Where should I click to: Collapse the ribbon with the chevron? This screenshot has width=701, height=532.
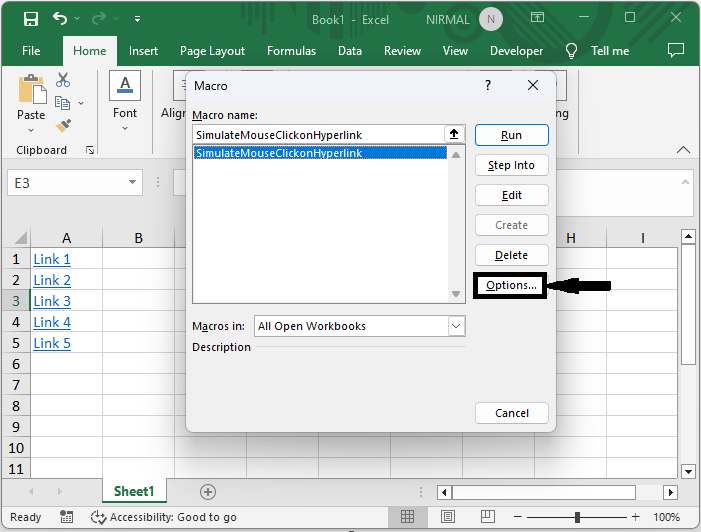(683, 150)
